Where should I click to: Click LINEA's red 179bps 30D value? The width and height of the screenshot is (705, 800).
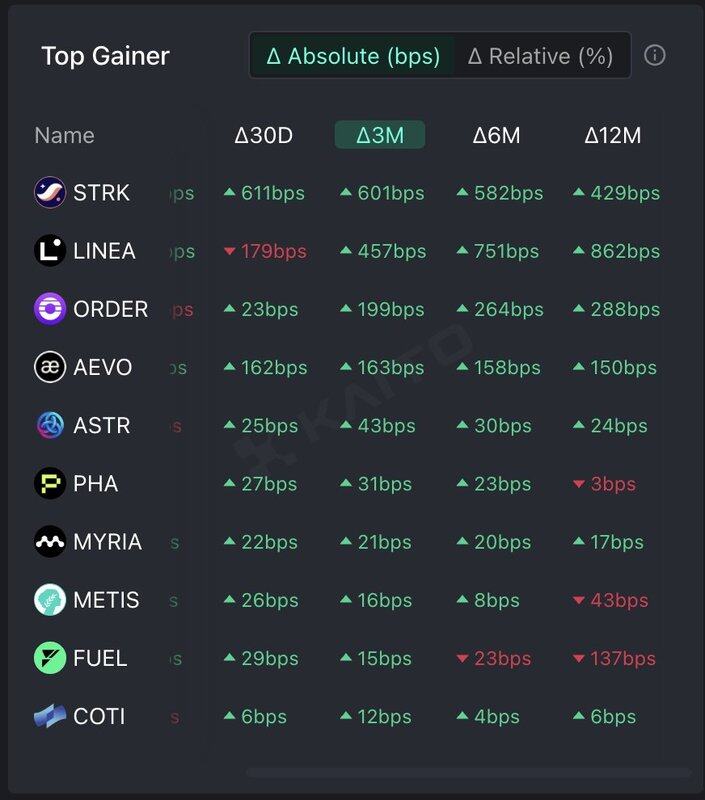click(x=265, y=251)
